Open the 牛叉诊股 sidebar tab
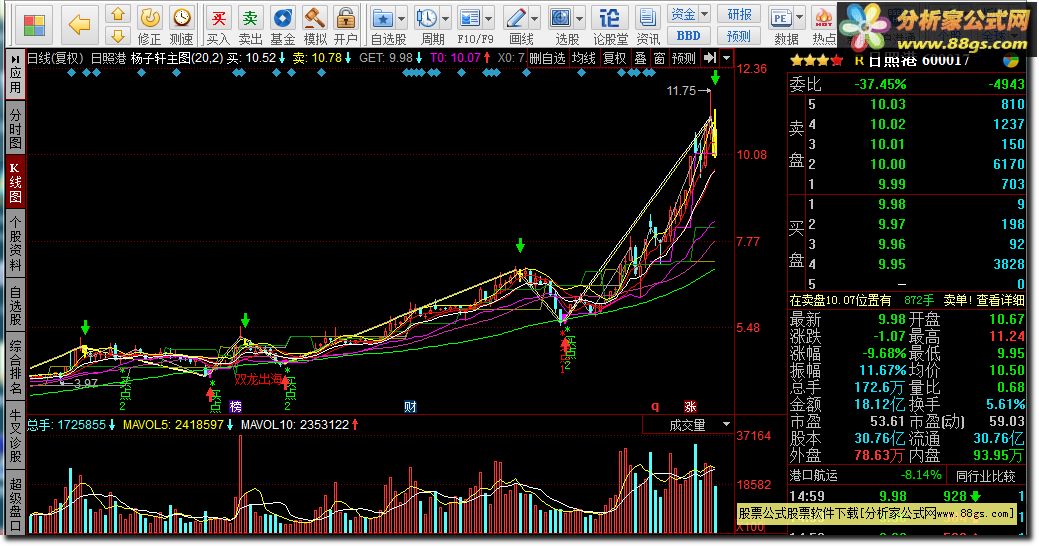This screenshot has height=546, width=1039. [15, 435]
